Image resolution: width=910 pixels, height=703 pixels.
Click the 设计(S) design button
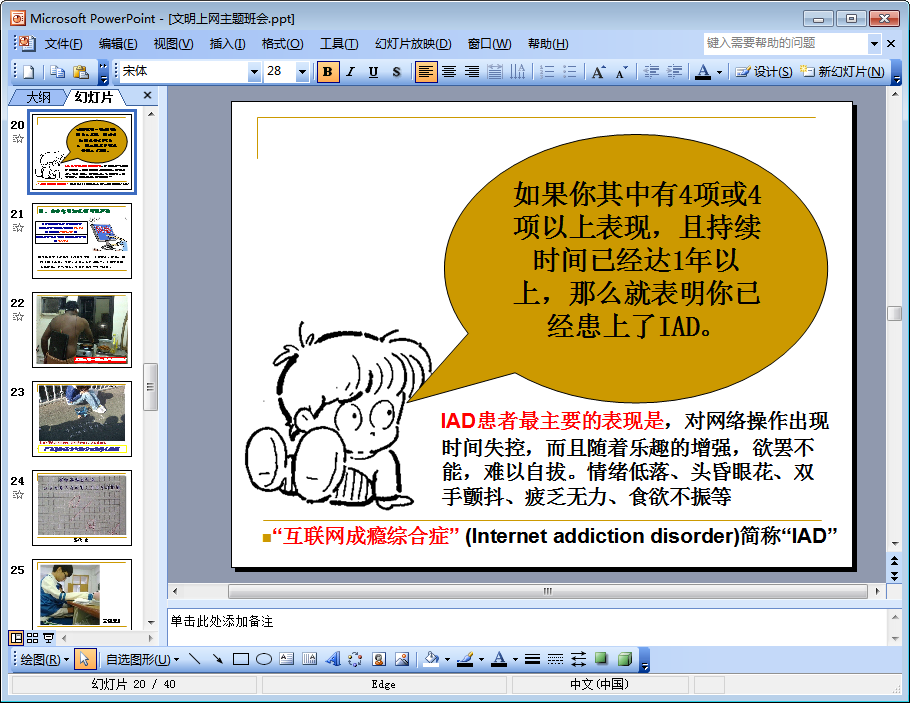[x=763, y=72]
